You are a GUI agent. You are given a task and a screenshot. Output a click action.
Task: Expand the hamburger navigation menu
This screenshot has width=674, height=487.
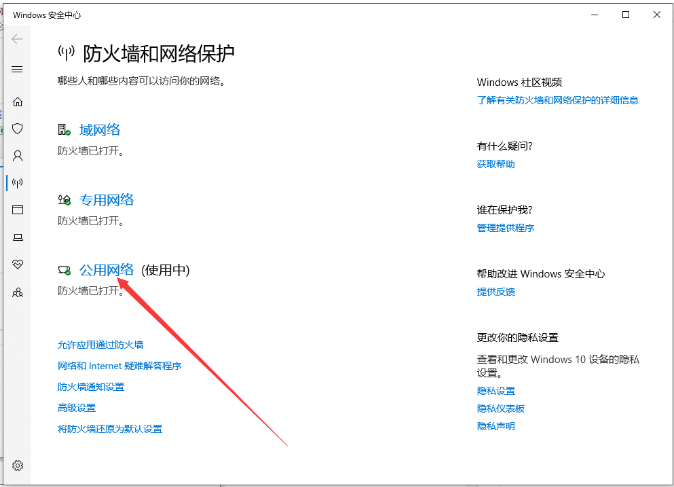17,69
